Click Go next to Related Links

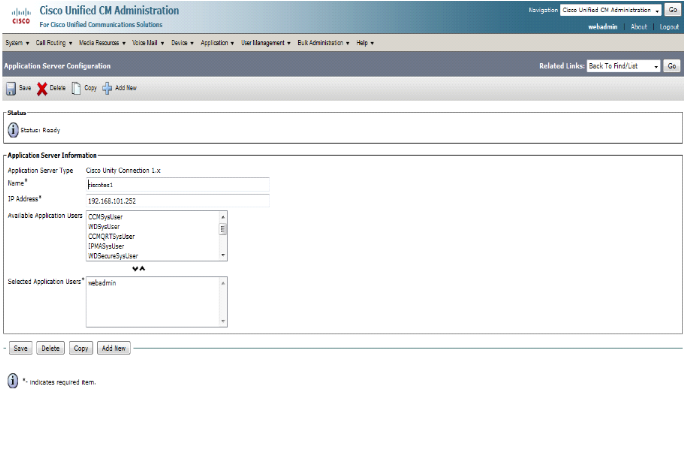point(672,66)
